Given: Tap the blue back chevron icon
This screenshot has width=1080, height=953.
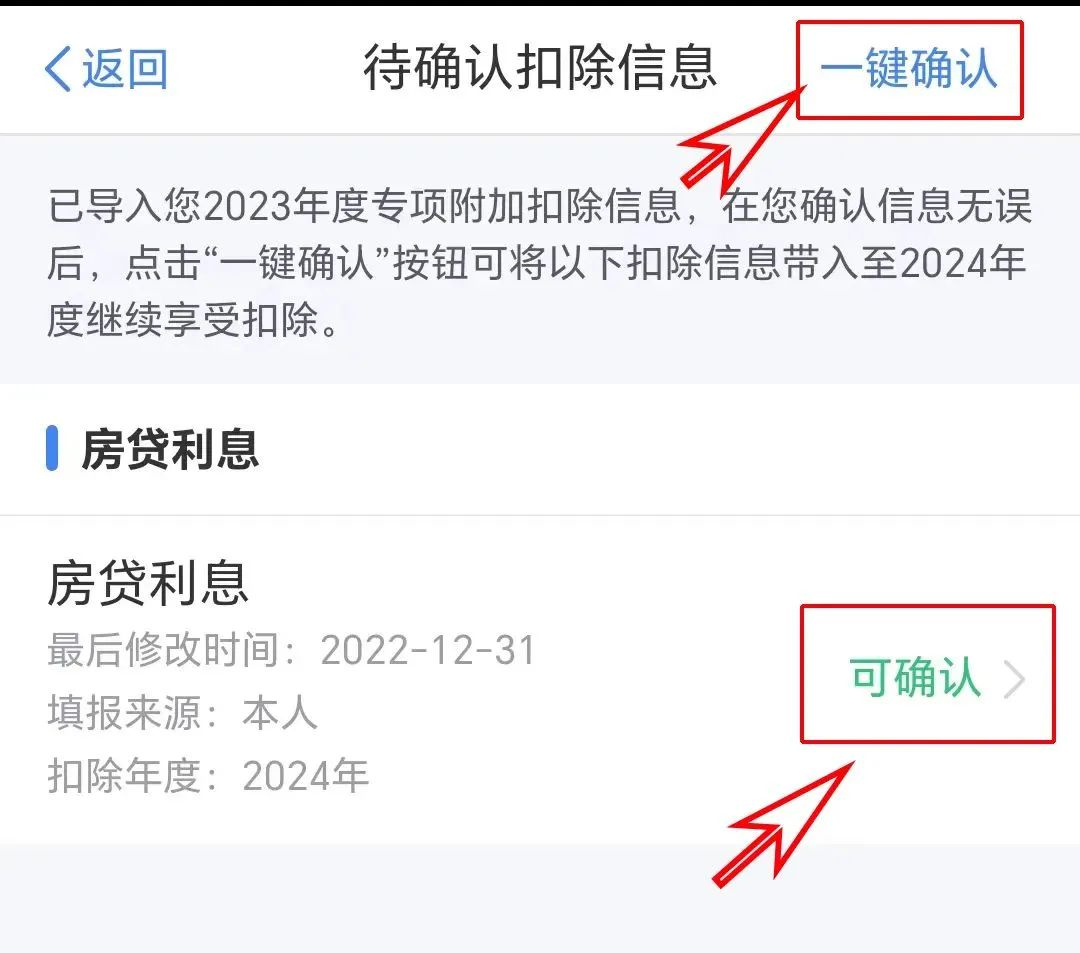Looking at the screenshot, I should [x=58, y=69].
